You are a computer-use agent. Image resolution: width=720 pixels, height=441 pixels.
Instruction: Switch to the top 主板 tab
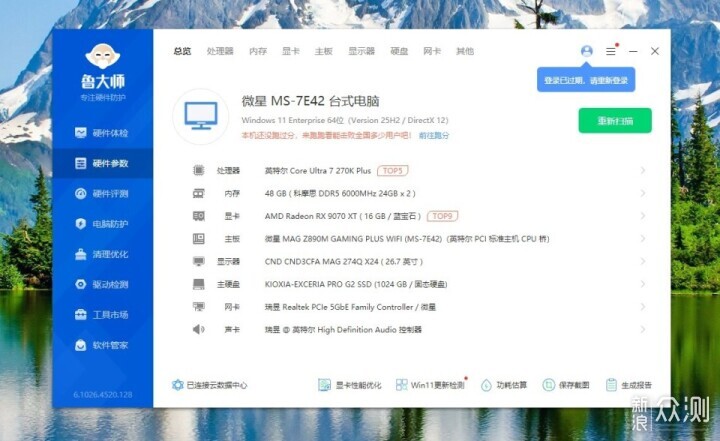[323, 51]
